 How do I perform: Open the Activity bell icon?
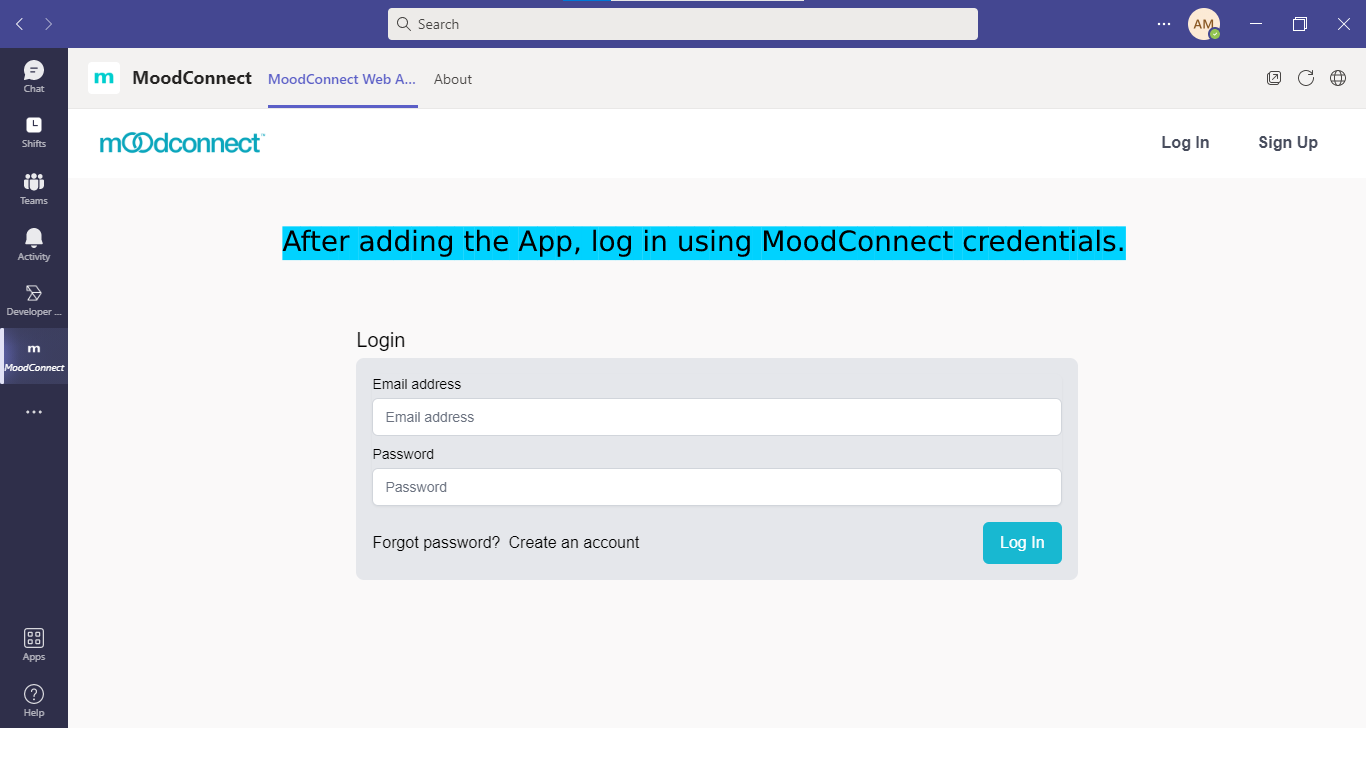[34, 243]
